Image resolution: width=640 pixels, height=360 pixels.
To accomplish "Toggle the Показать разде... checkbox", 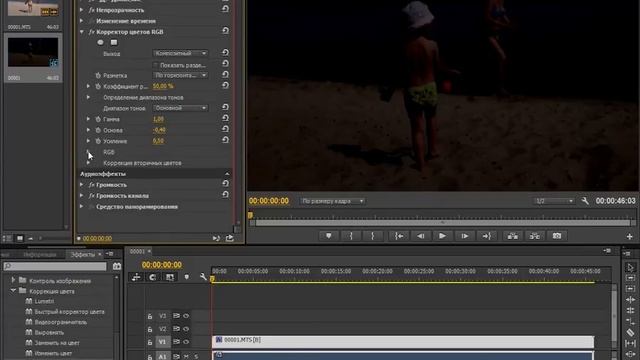I will (155, 65).
